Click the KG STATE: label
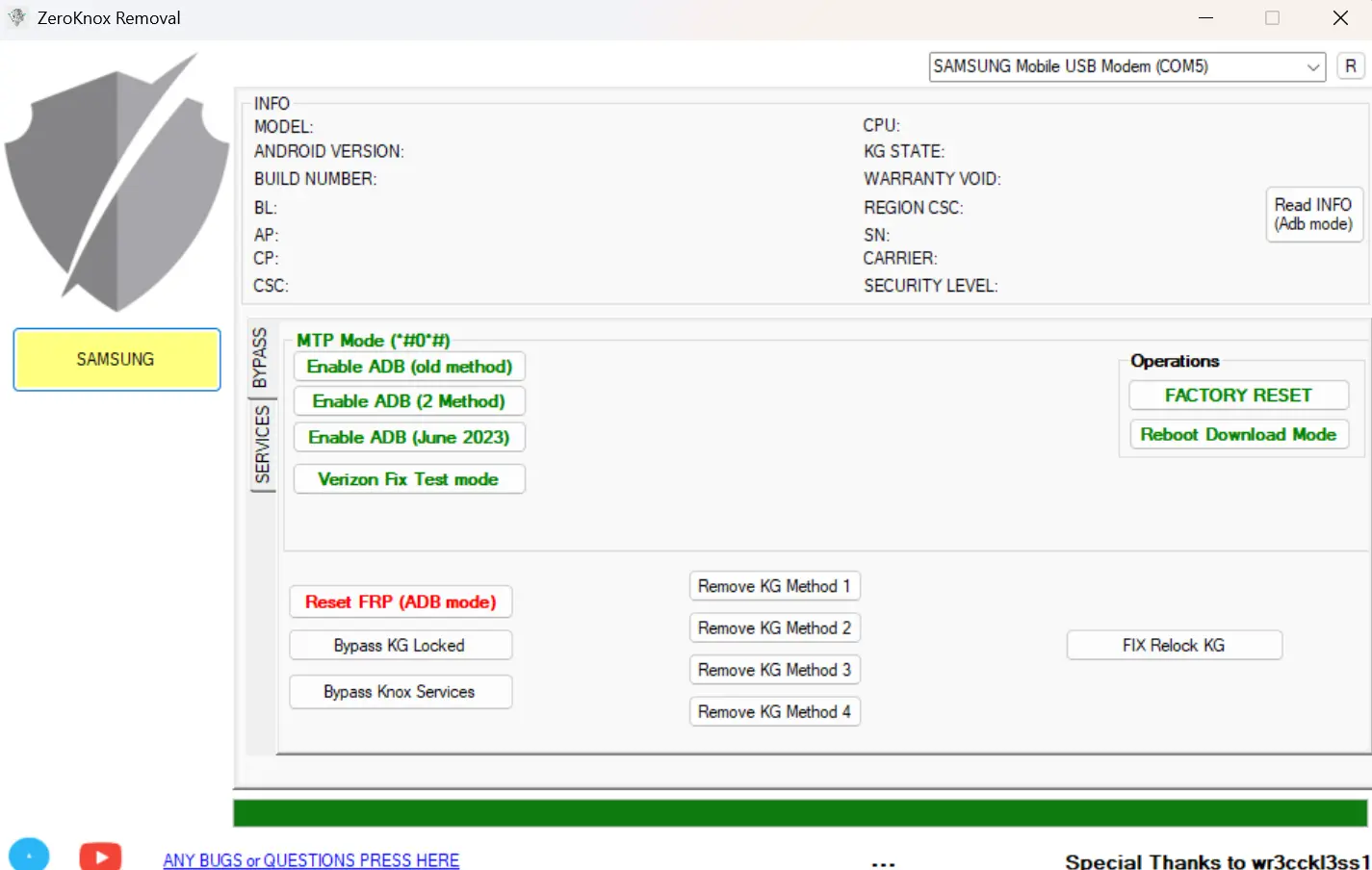The height and width of the screenshot is (870, 1372). [904, 151]
